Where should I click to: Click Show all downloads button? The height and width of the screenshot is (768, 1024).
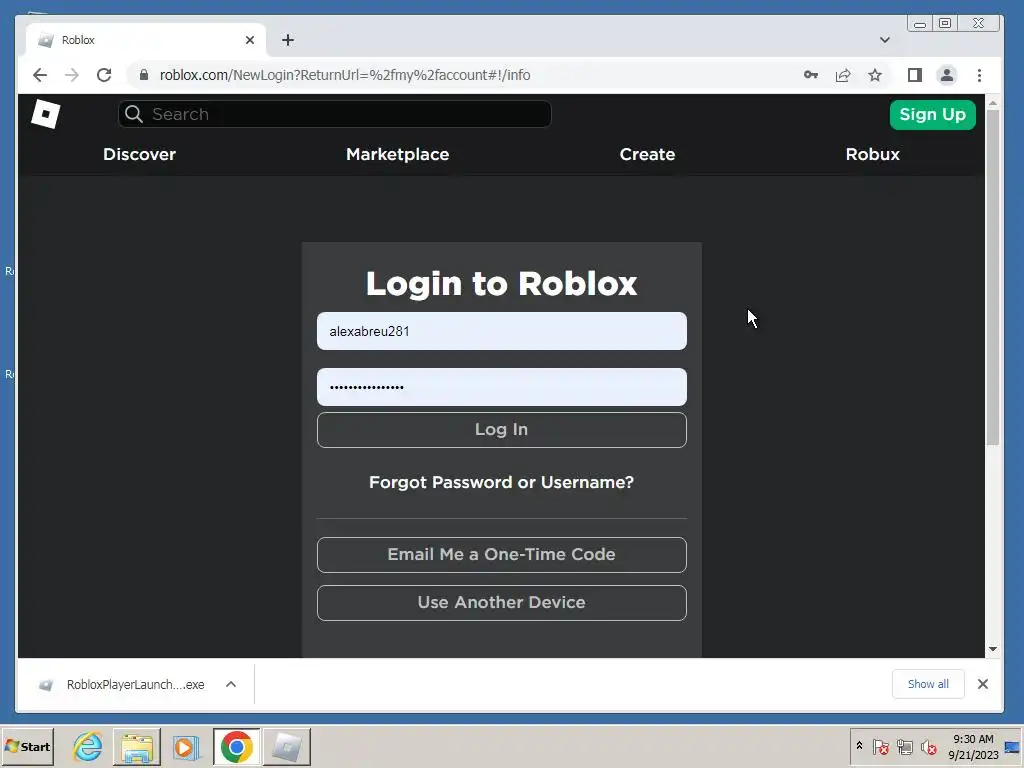click(928, 684)
